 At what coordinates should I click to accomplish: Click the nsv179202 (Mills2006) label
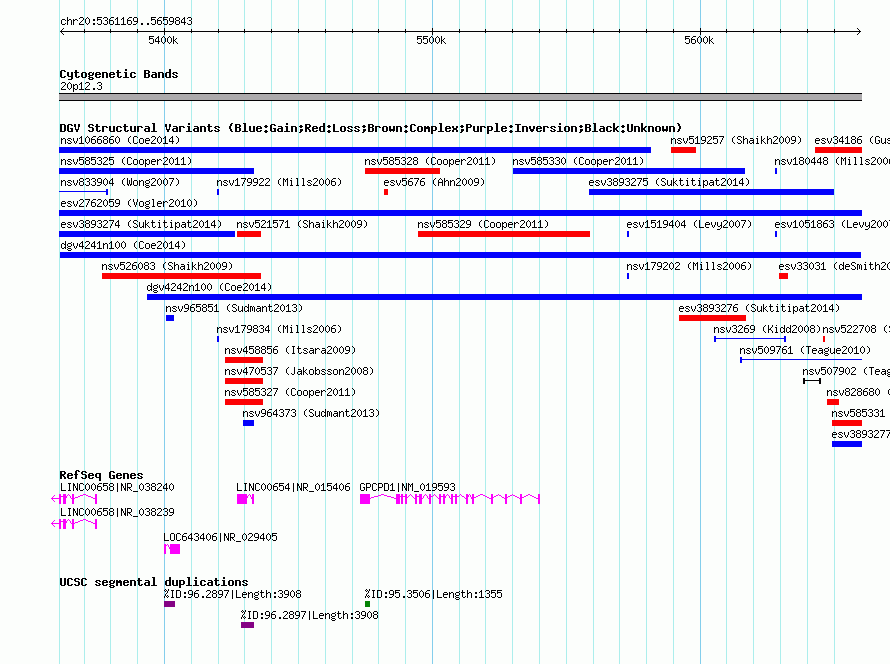point(689,266)
